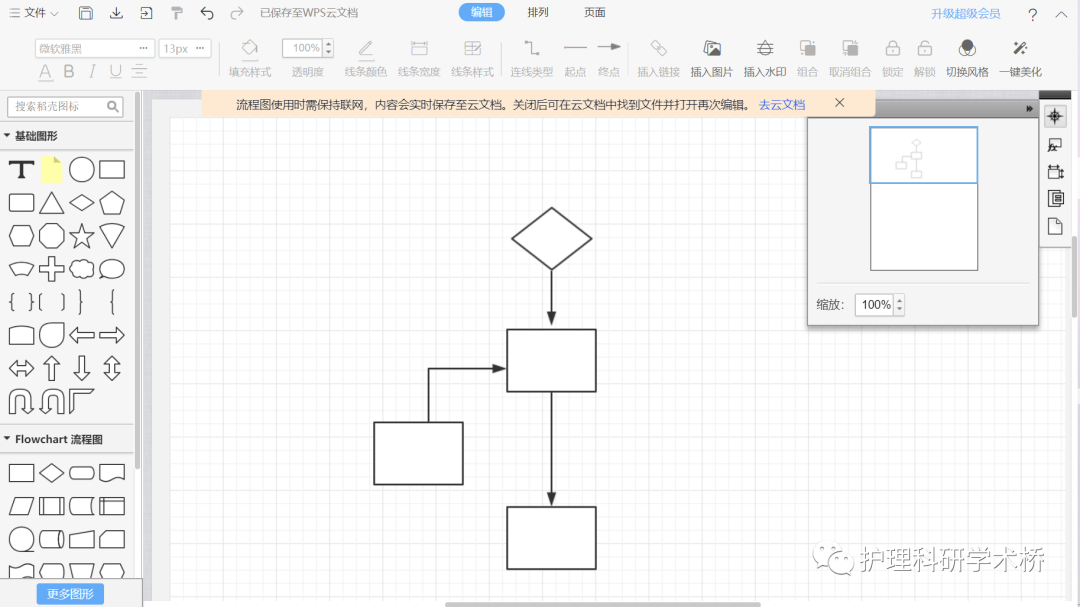
Task: Click the 更多图形 more shapes button
Action: (69, 593)
